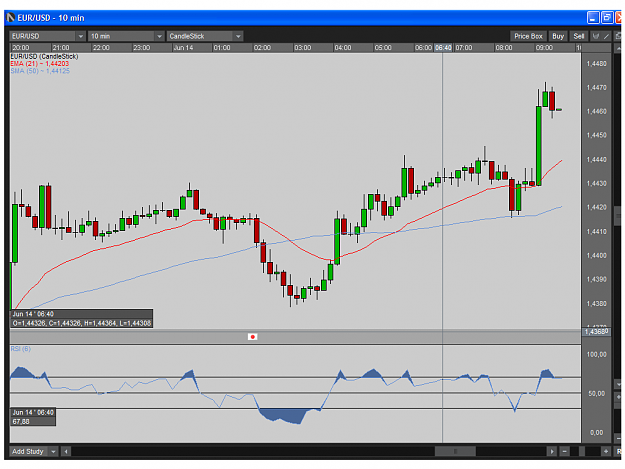Image resolution: width=625 pixels, height=469 pixels.
Task: Click the chart scroll right arrow
Action: [552, 451]
